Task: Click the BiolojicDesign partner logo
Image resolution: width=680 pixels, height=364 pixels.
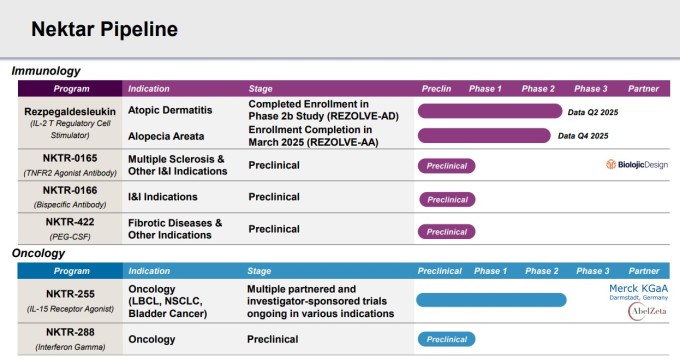Action: pos(637,164)
